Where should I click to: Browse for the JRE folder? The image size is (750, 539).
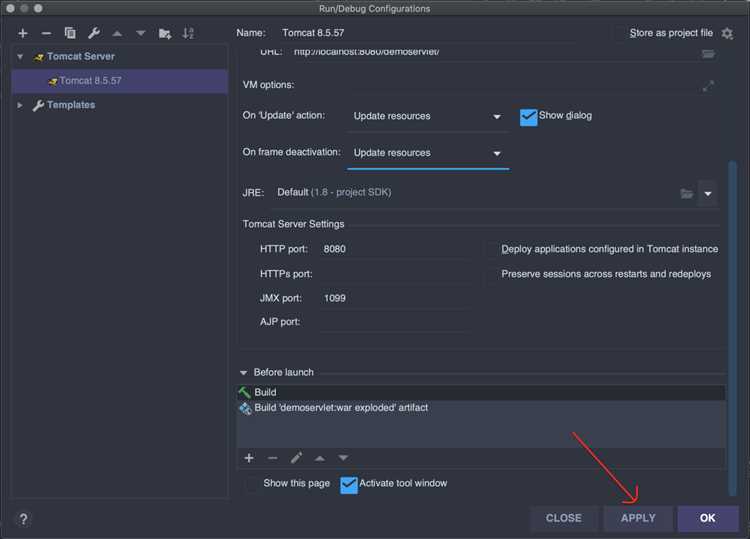(x=687, y=193)
